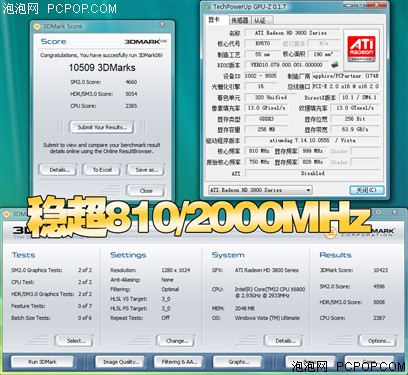The height and width of the screenshot is (375, 408).
Task: Click the 810 MHz core clock field
Action: click(x=259, y=151)
